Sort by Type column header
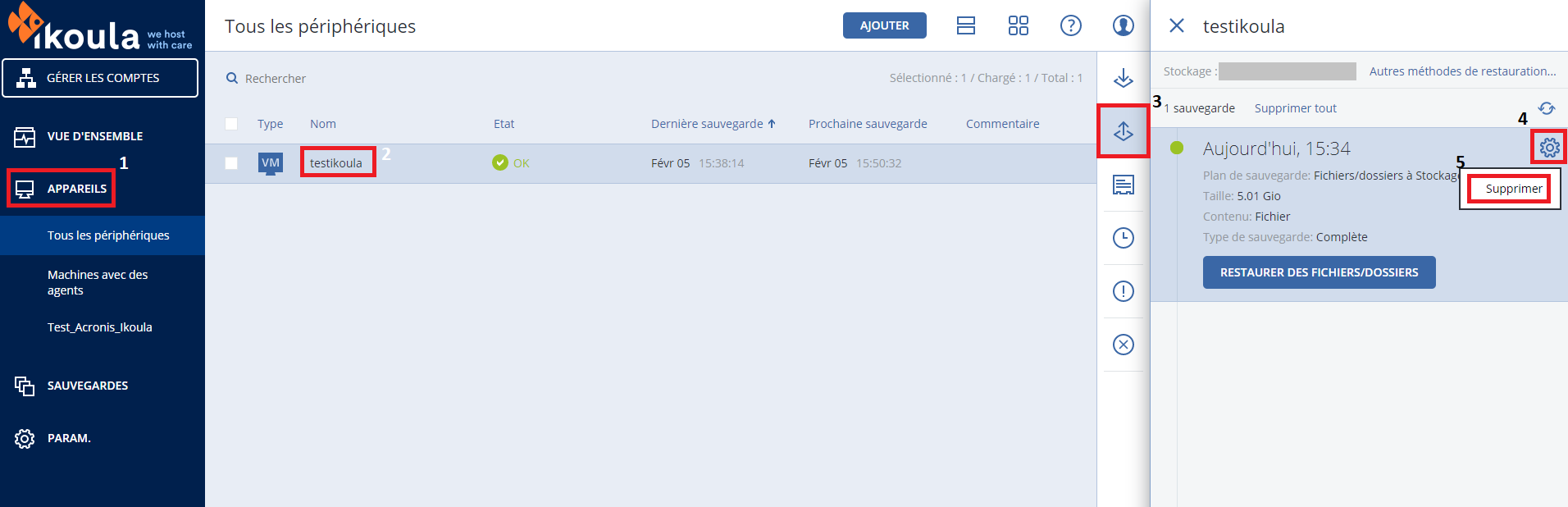Viewport: 1568px width, 507px height. point(270,124)
